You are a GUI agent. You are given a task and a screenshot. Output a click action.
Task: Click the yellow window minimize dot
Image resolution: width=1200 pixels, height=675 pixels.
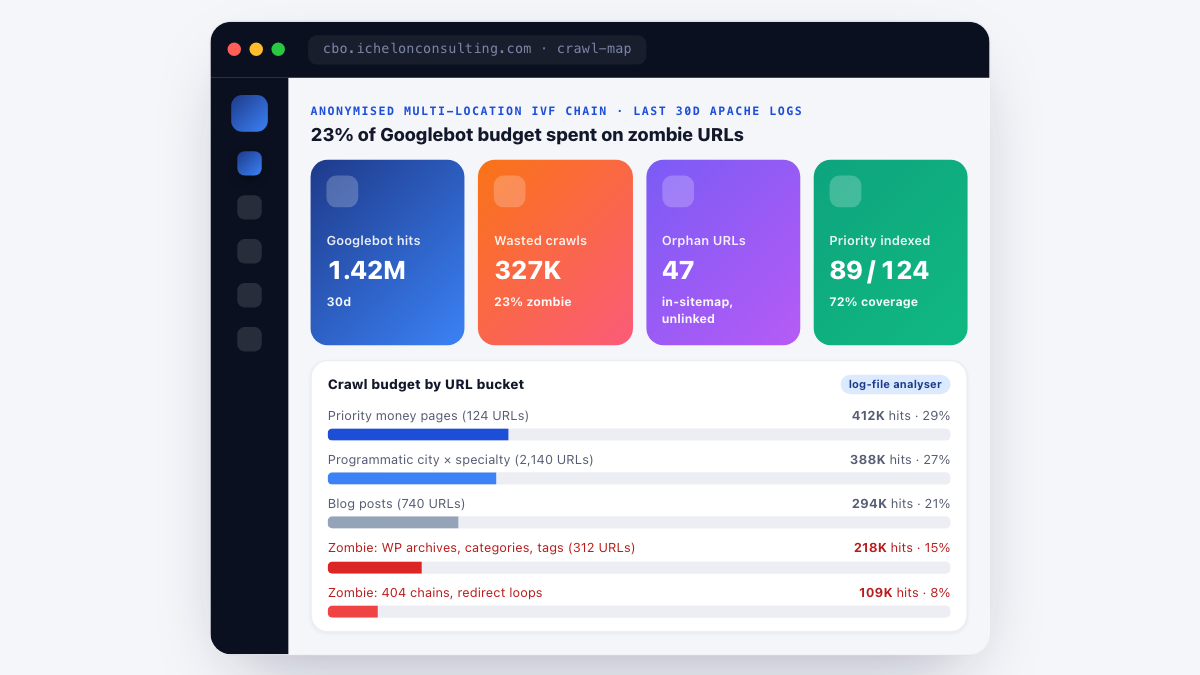click(256, 49)
